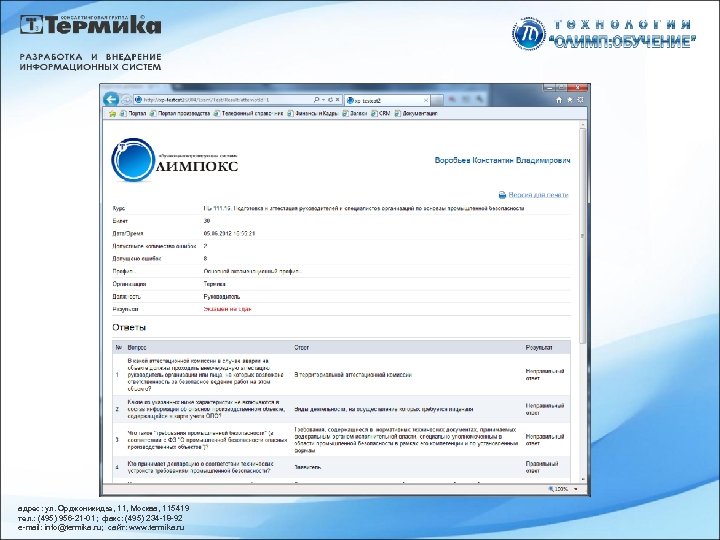Click the stop icon in address bar

point(337,100)
